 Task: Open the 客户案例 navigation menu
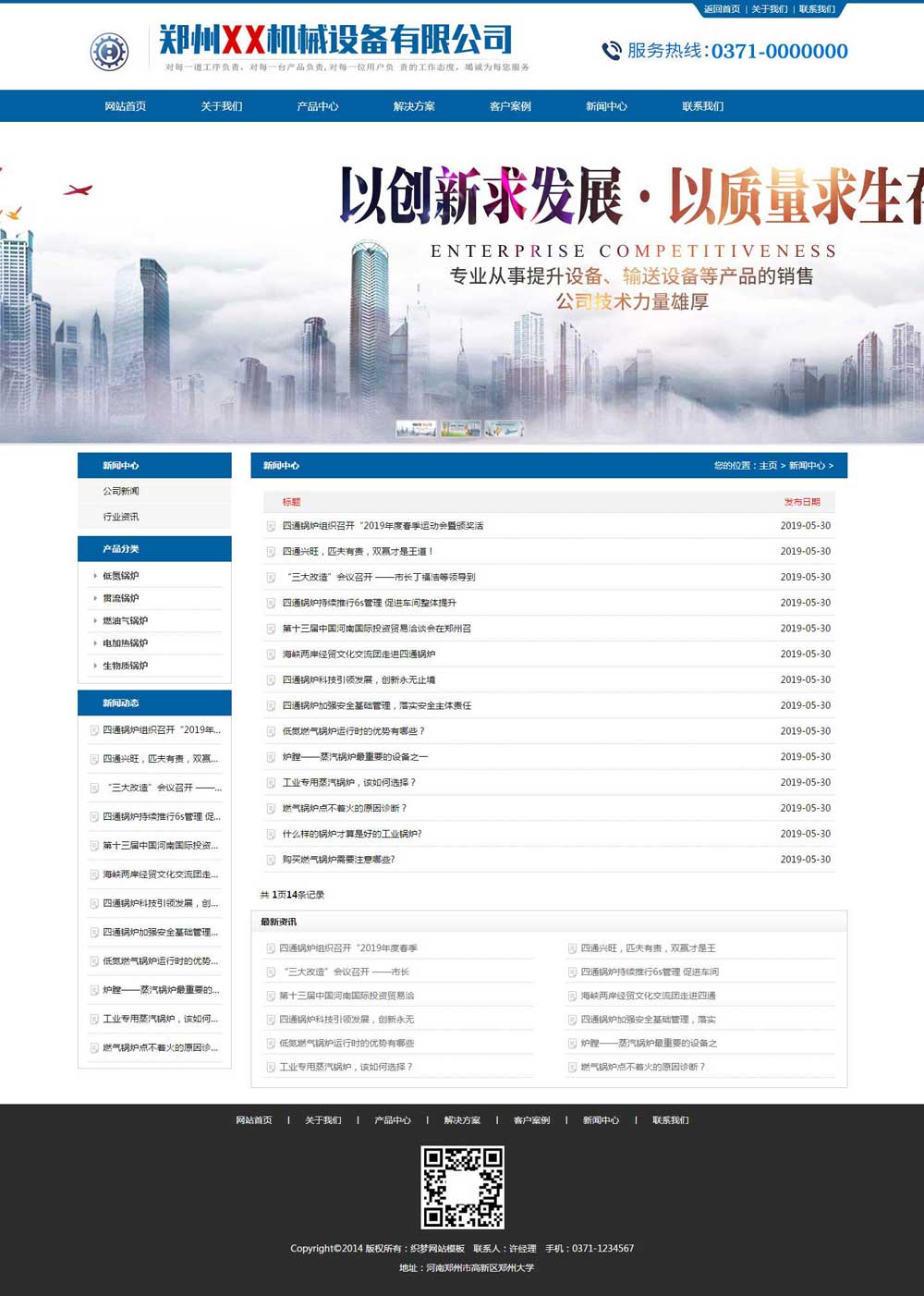click(507, 106)
